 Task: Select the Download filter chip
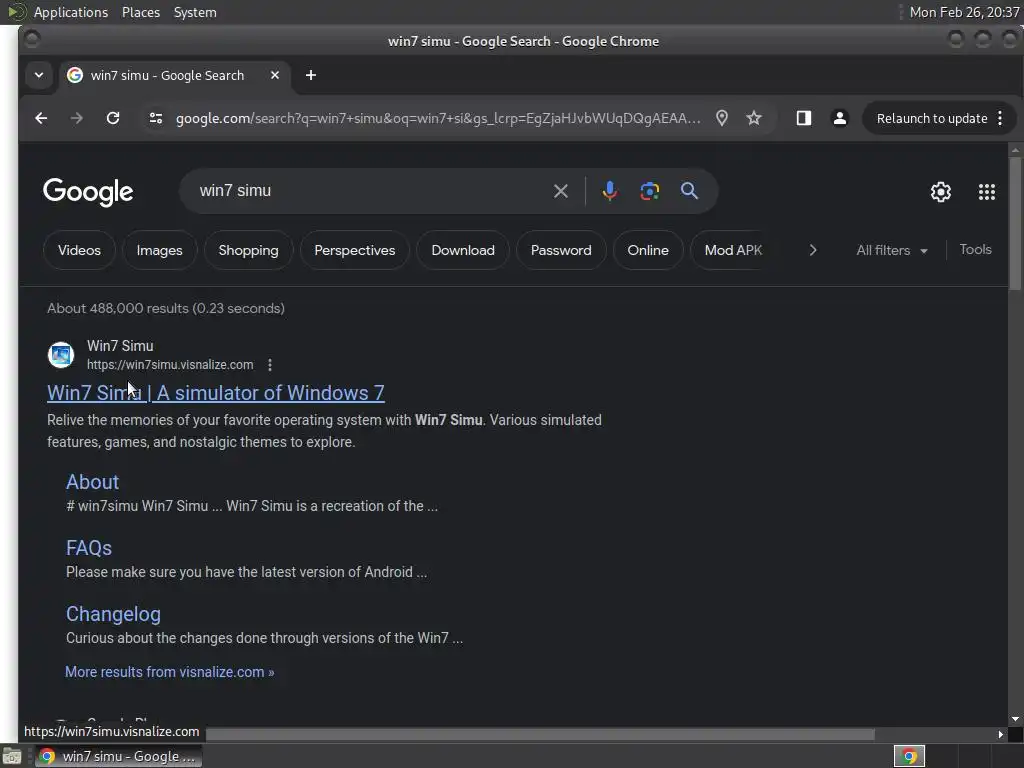[463, 250]
